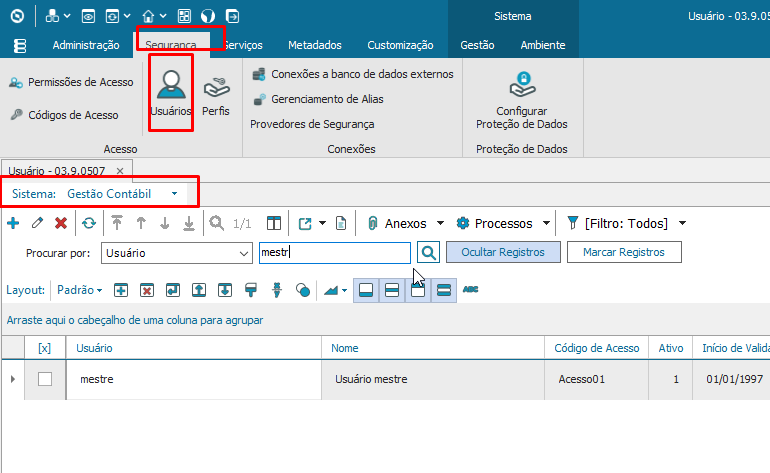Open the Layout Padrão dropdown
Image resolution: width=770 pixels, height=473 pixels.
[80, 290]
